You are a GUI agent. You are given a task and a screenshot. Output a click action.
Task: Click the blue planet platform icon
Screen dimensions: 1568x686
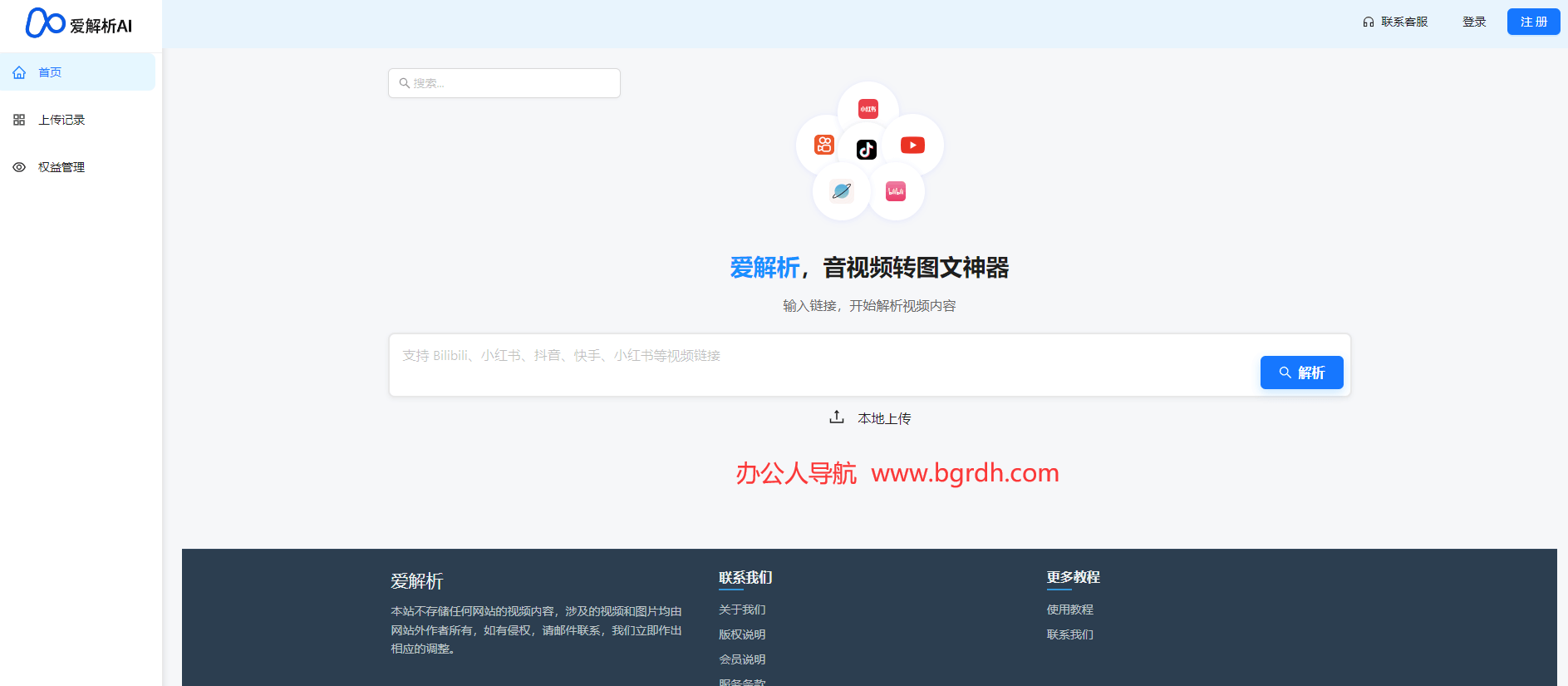pos(841,191)
